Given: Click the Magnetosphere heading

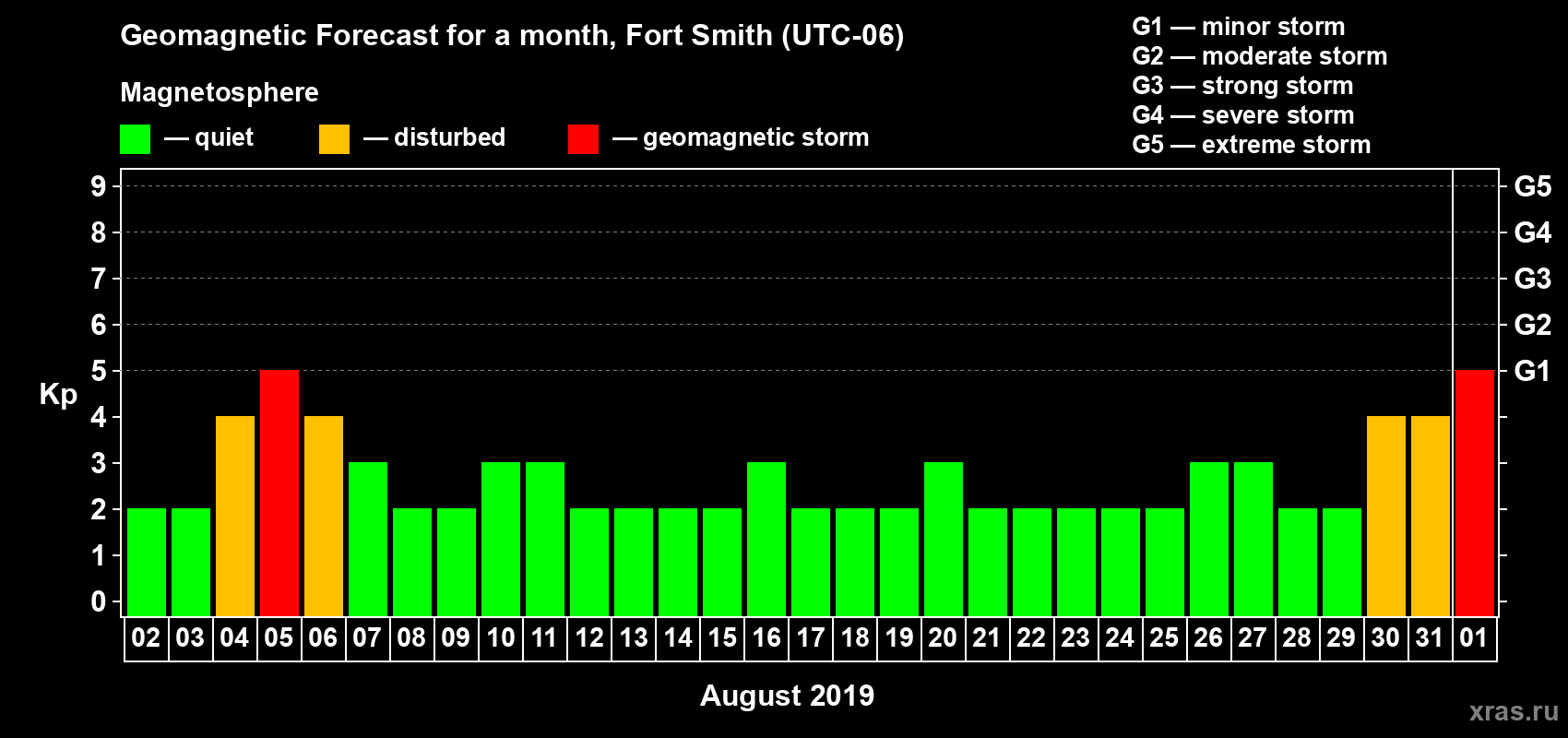Looking at the screenshot, I should [x=220, y=92].
